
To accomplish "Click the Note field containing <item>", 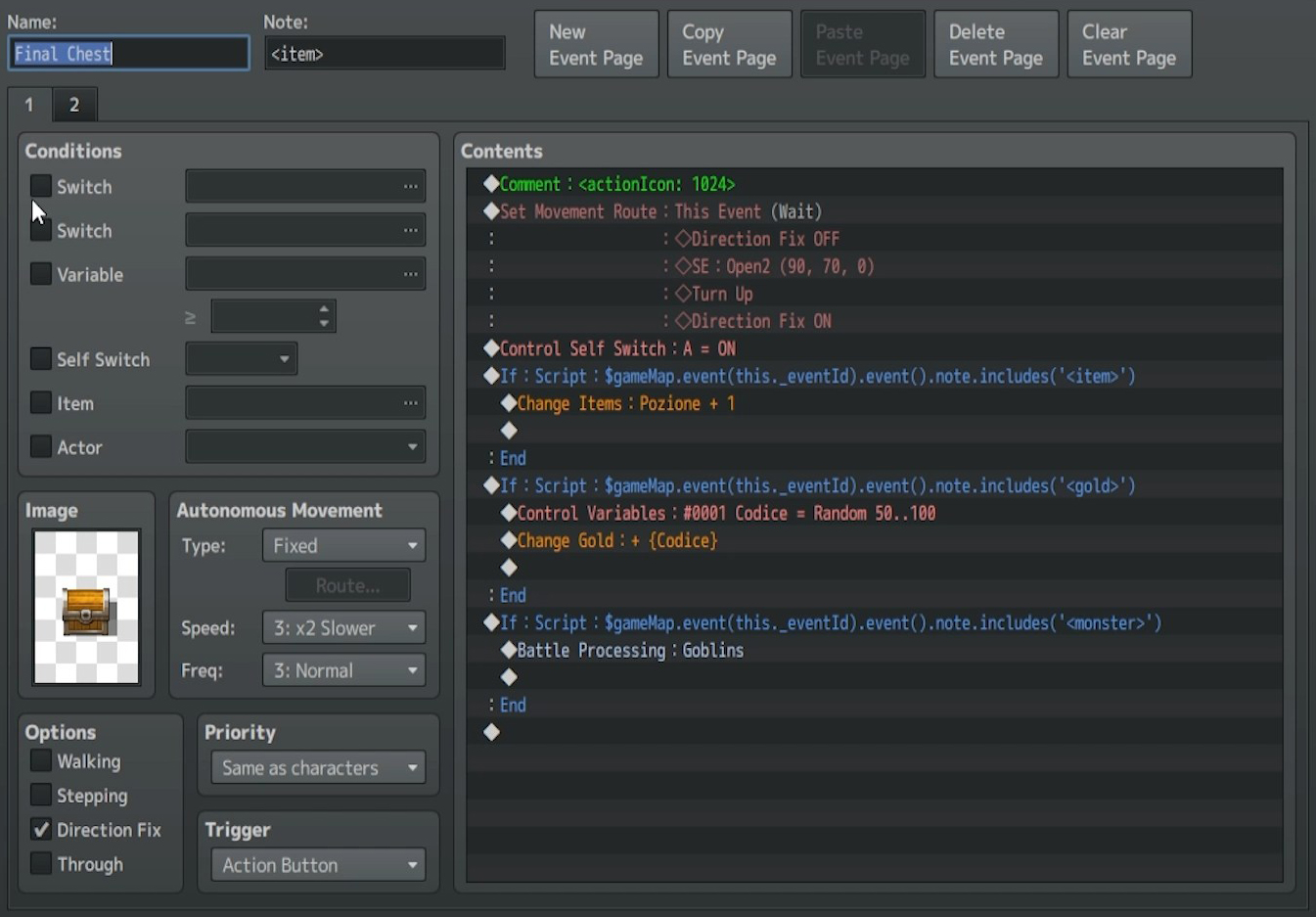I will (x=385, y=54).
